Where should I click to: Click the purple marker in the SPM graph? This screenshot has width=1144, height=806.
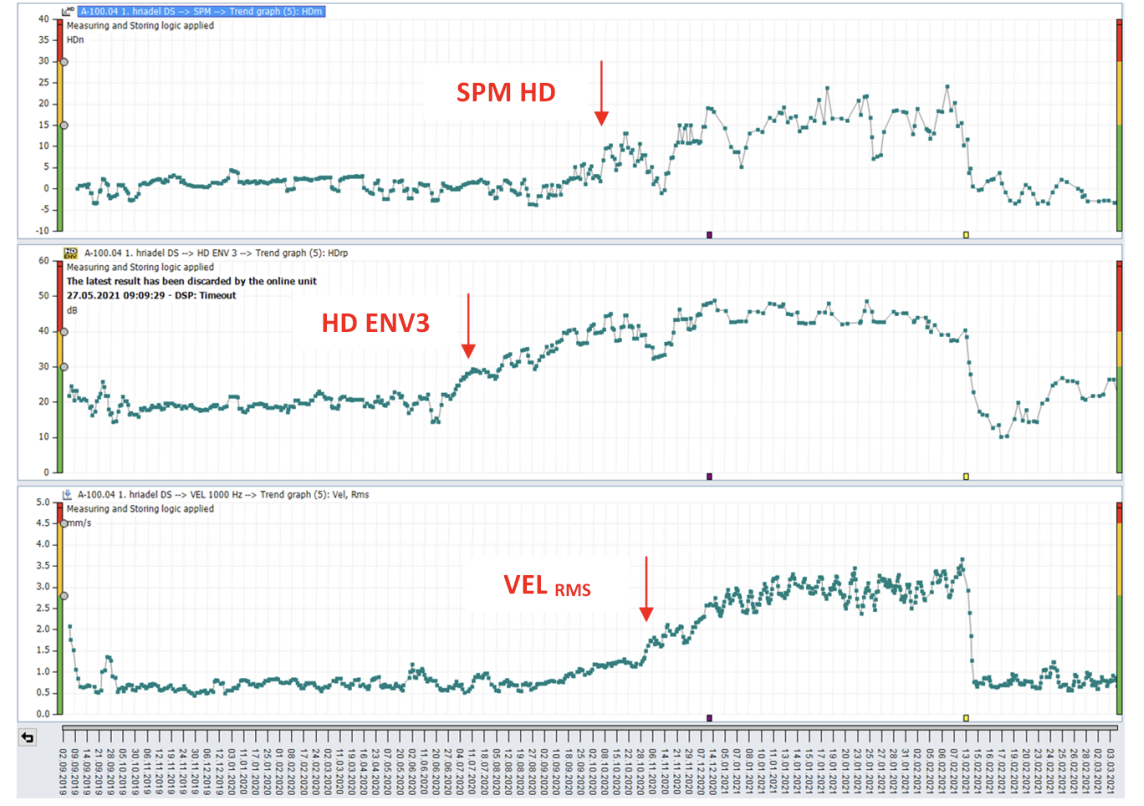point(709,235)
